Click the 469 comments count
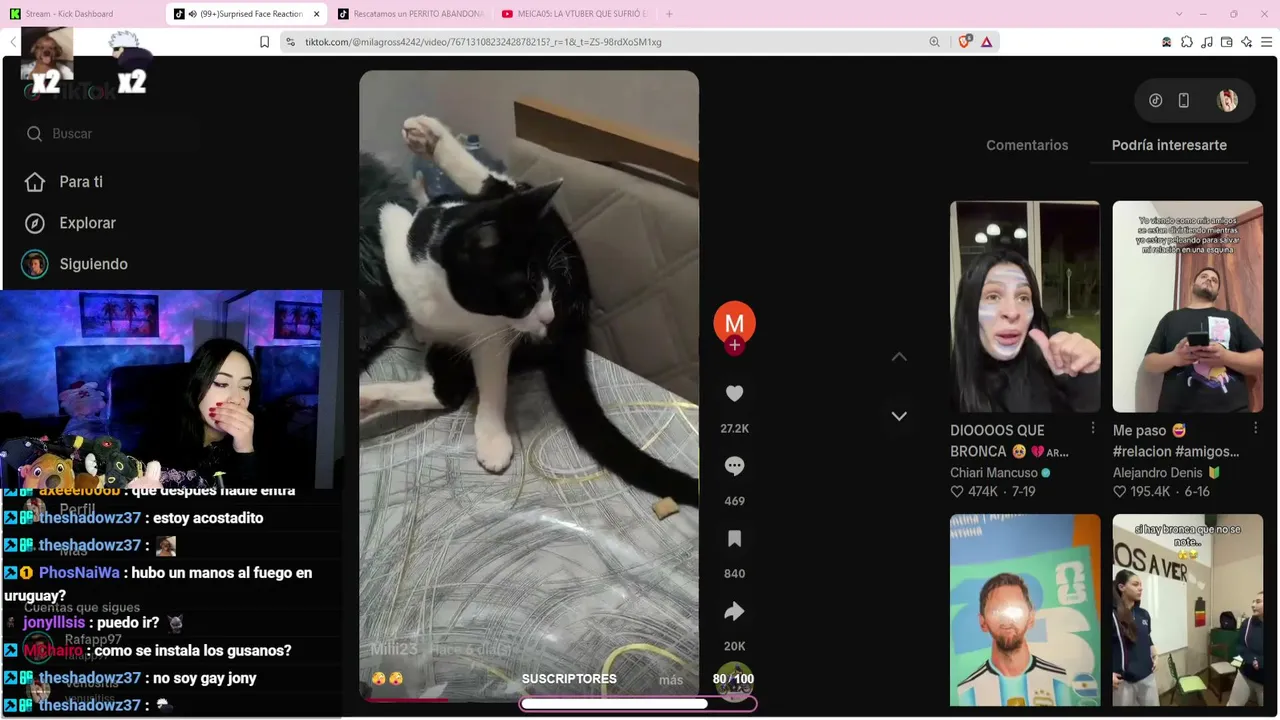This screenshot has width=1280, height=720. (734, 501)
